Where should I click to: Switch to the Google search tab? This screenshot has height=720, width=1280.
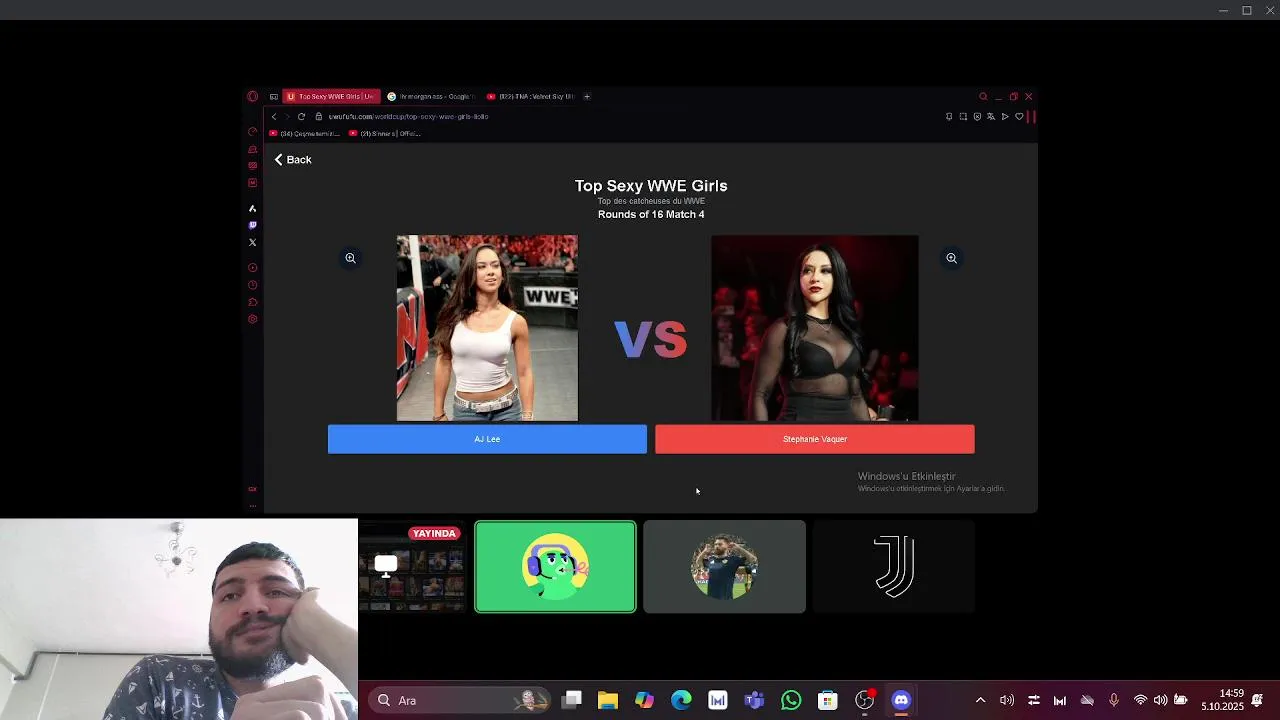pos(431,97)
